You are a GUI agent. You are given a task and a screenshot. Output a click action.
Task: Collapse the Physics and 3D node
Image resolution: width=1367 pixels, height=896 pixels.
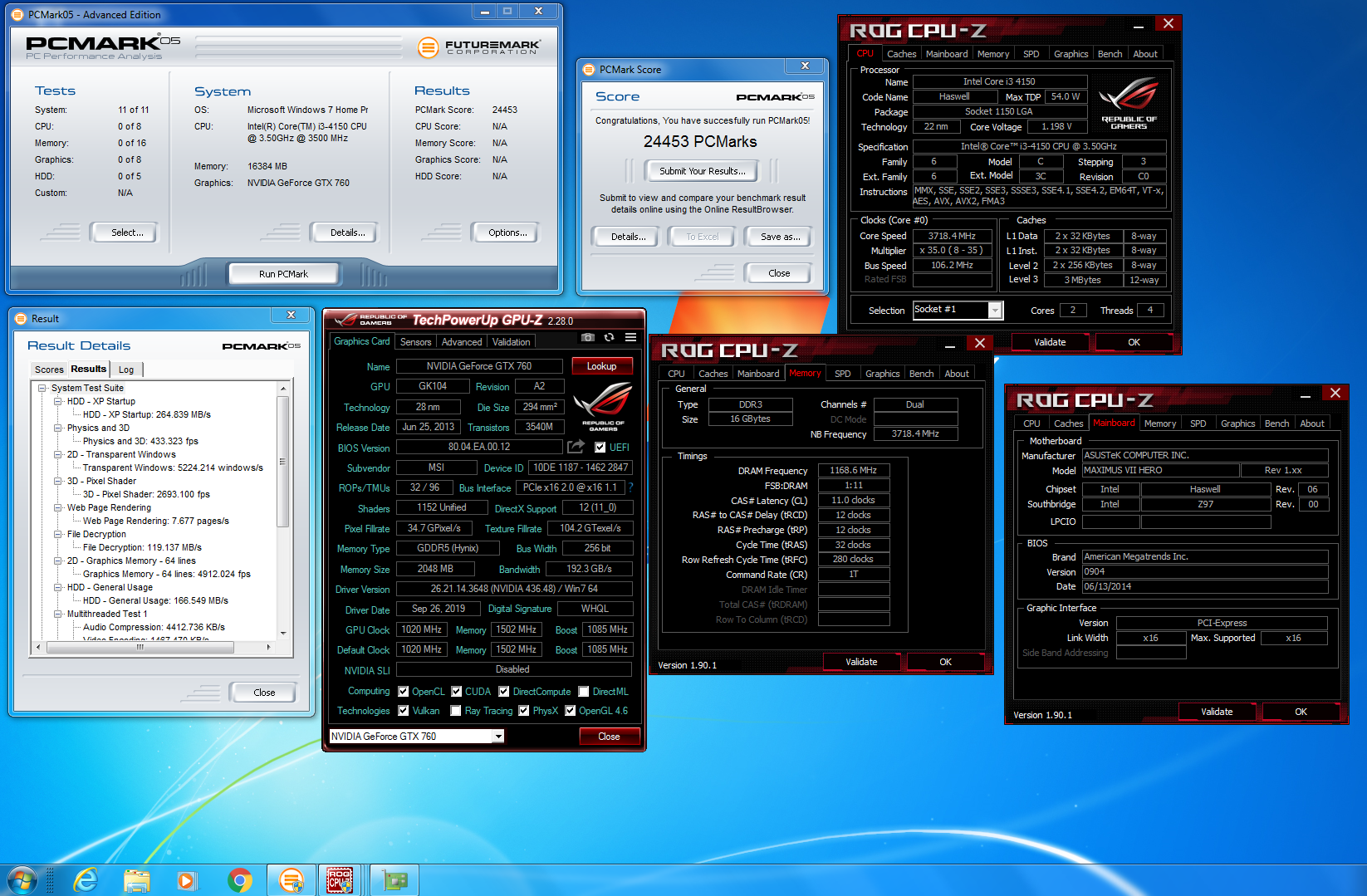(x=58, y=428)
